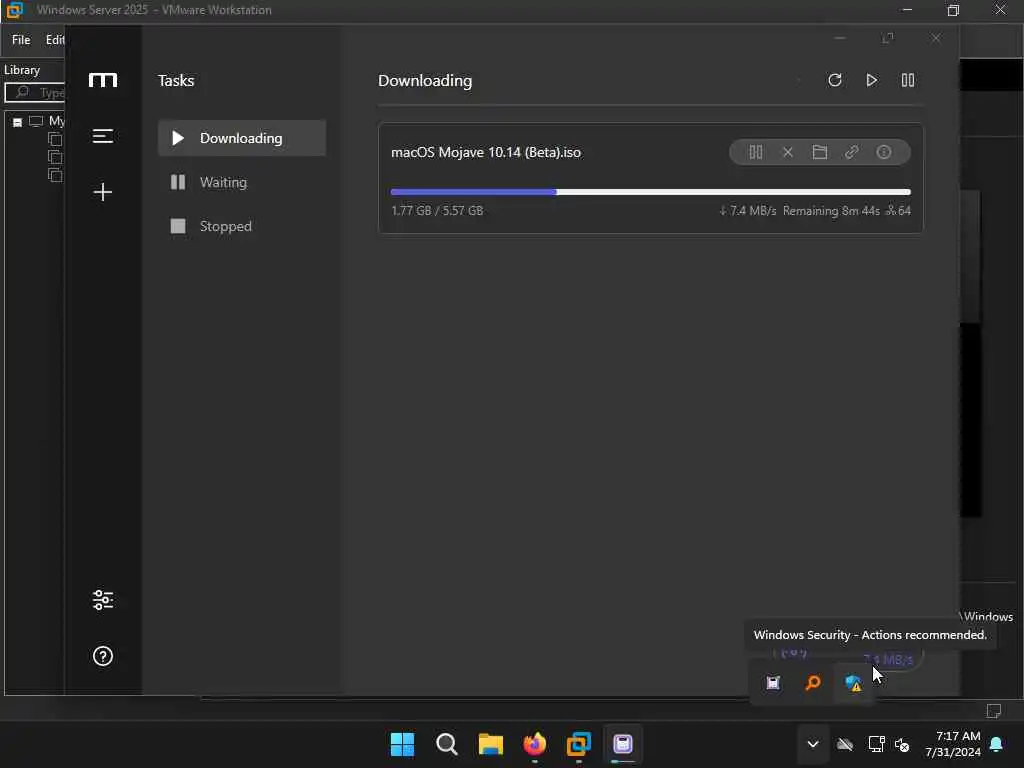Click the OneDrive cloud tray icon
This screenshot has height=768, width=1024.
tap(845, 744)
